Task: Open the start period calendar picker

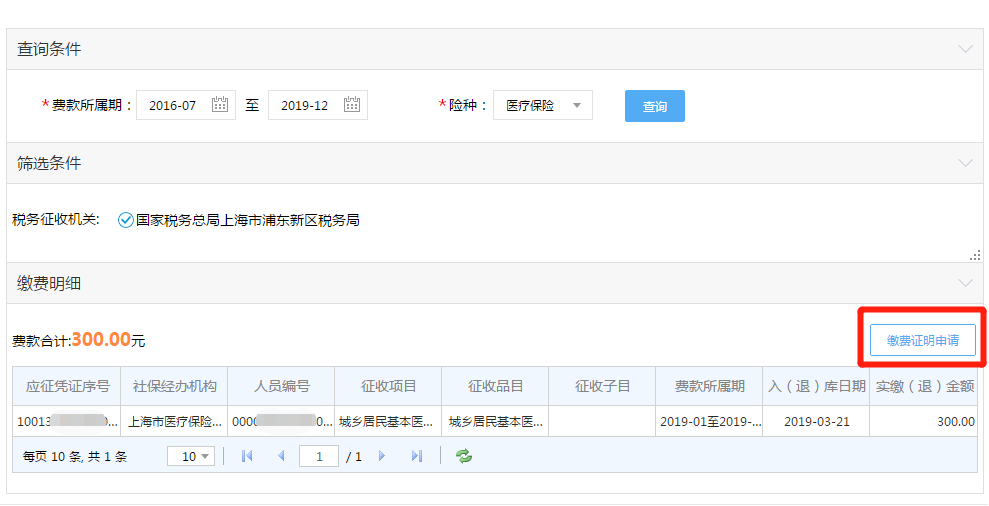Action: (x=220, y=105)
